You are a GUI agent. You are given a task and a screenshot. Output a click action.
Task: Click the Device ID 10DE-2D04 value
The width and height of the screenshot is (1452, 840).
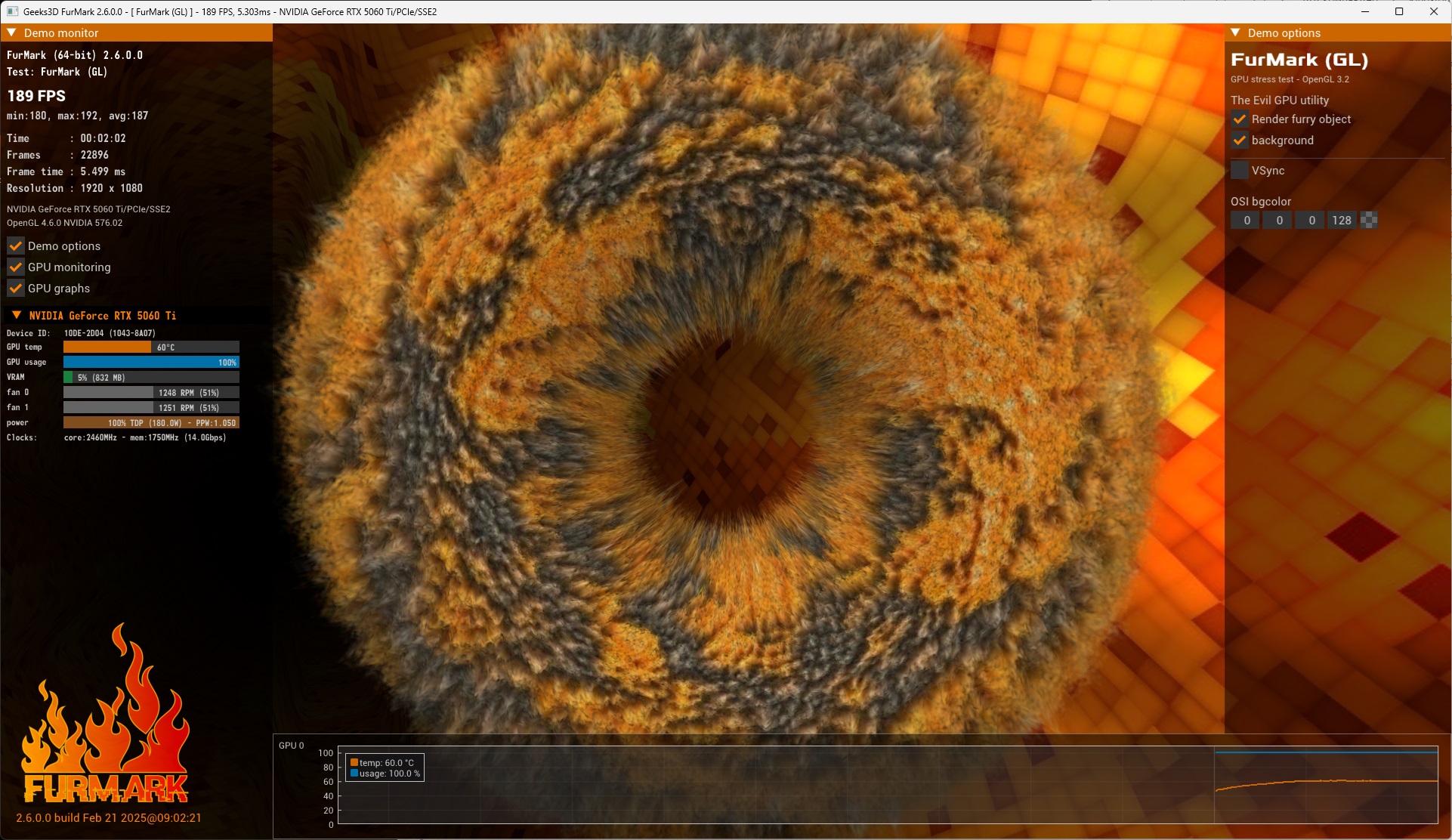(110, 333)
